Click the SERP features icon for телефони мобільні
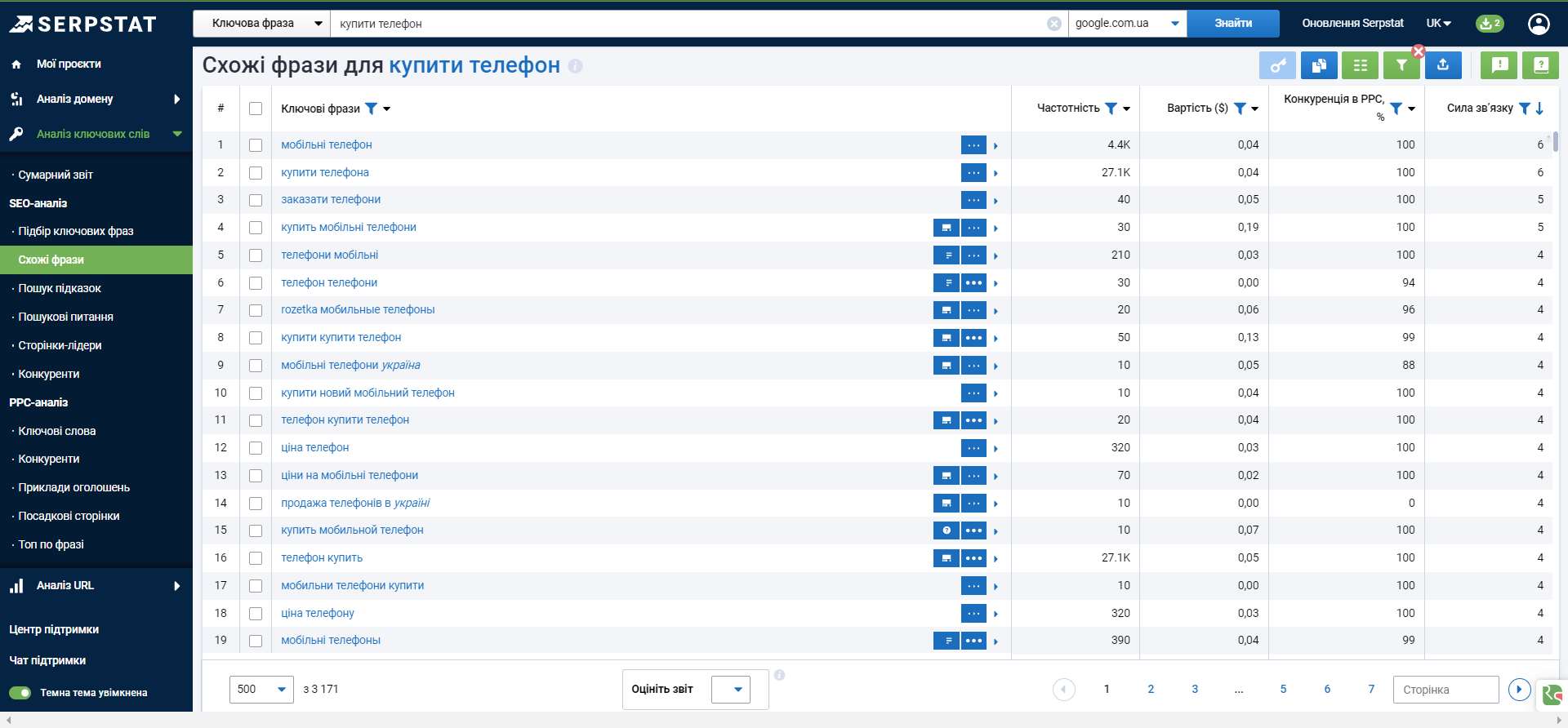The height and width of the screenshot is (728, 1568). click(x=946, y=255)
